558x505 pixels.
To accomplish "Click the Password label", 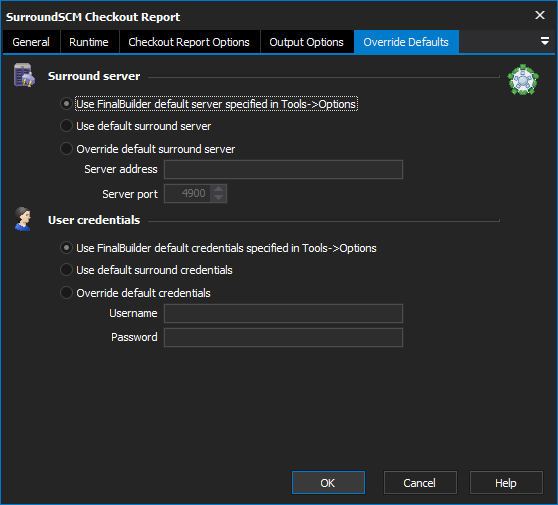I will click(134, 337).
